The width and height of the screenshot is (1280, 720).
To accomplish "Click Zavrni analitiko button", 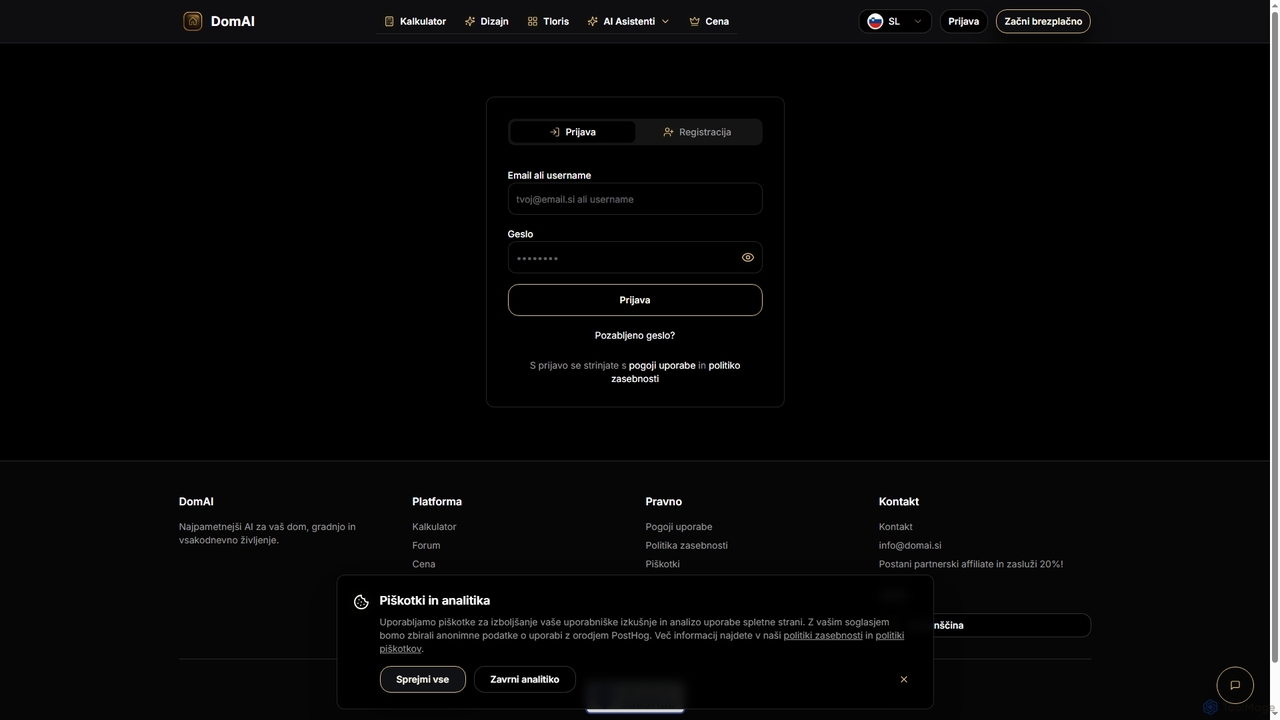I will [525, 679].
